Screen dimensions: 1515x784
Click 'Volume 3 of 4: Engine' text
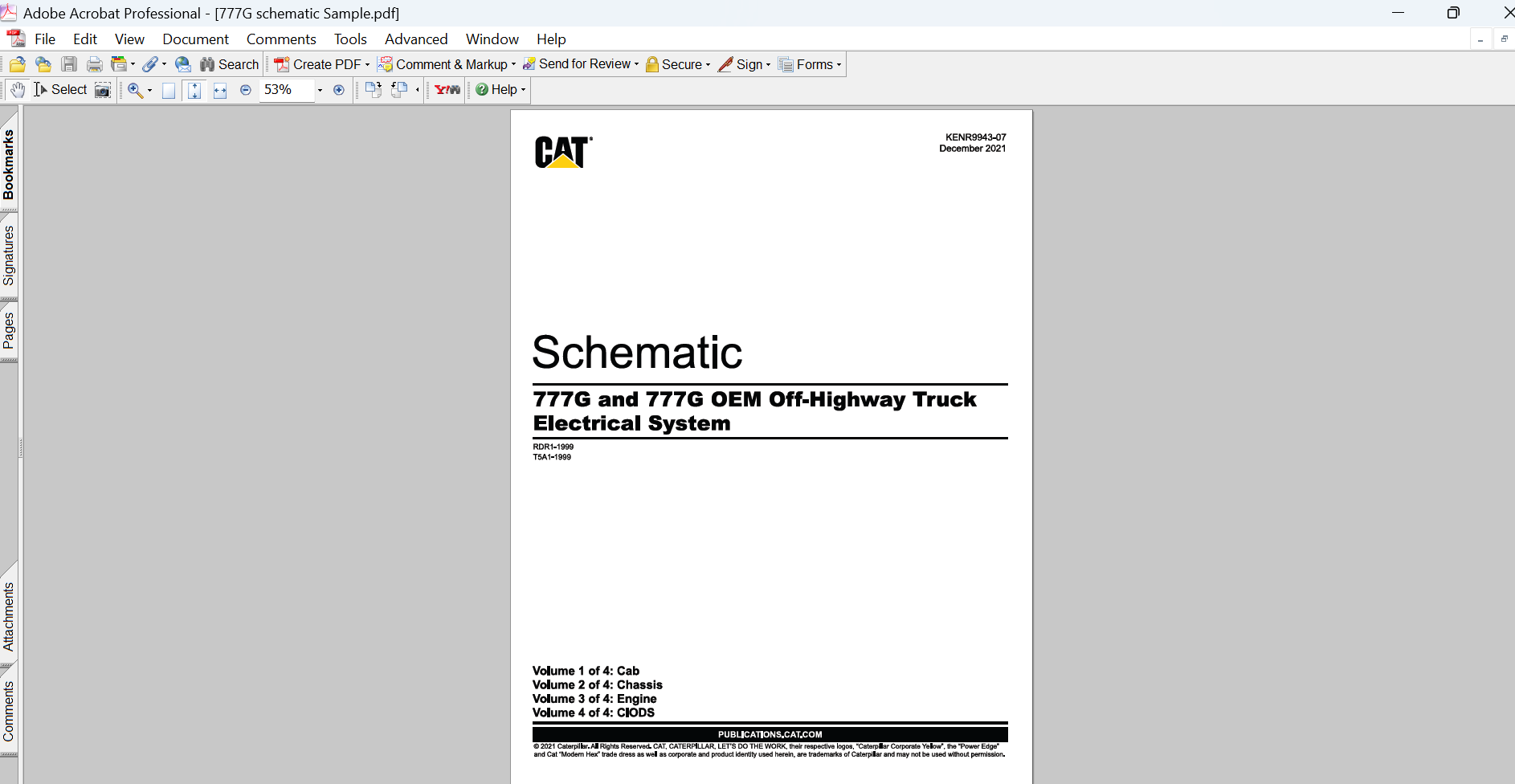point(594,699)
